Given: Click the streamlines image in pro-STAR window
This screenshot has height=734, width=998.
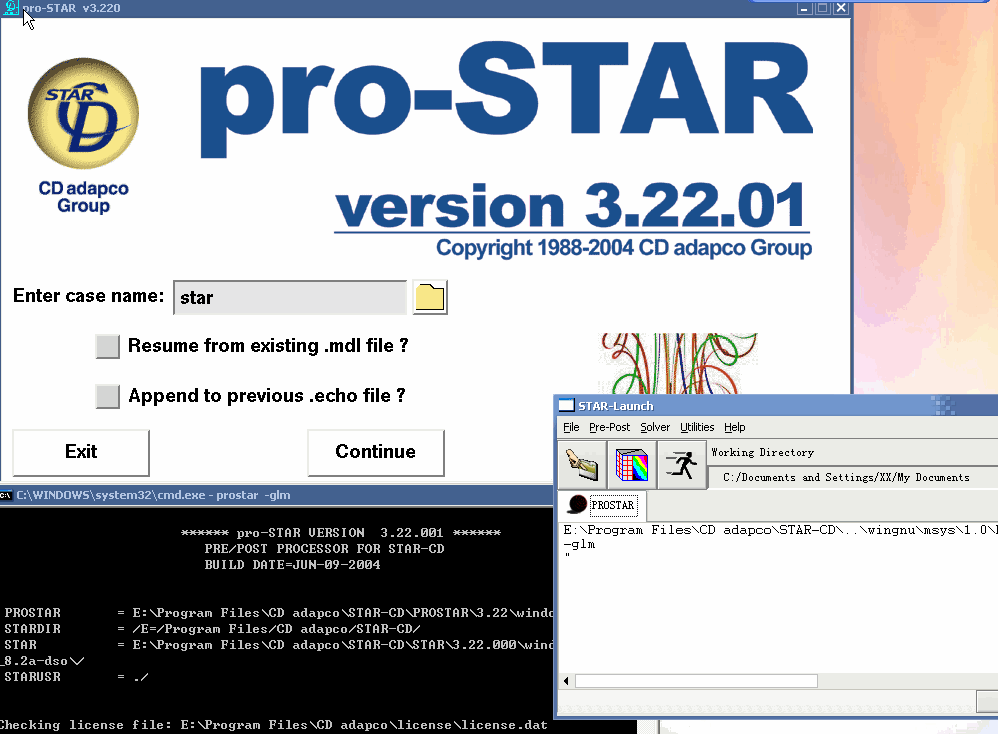Looking at the screenshot, I should (x=678, y=363).
